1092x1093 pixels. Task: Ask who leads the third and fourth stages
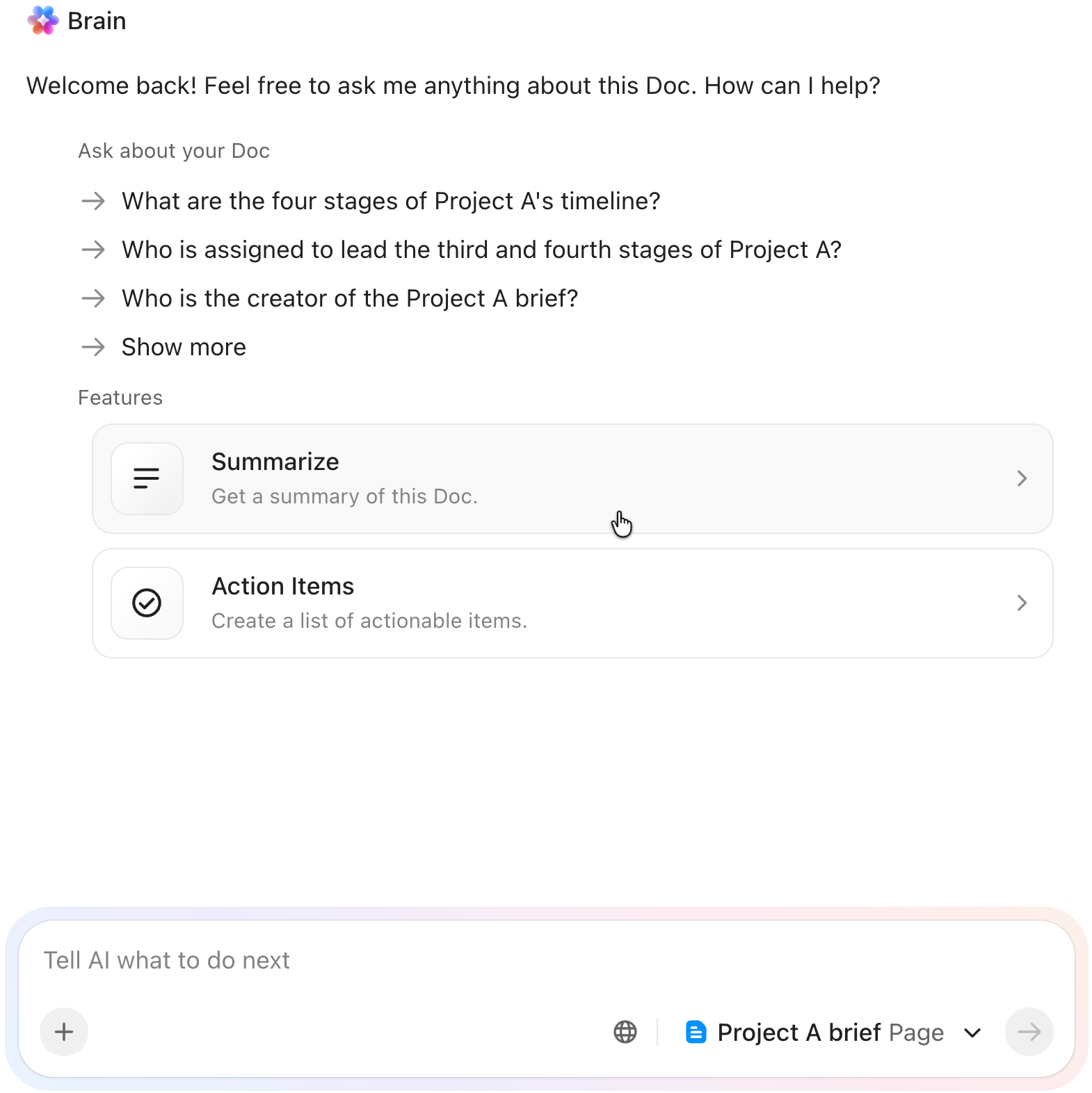pos(481,250)
